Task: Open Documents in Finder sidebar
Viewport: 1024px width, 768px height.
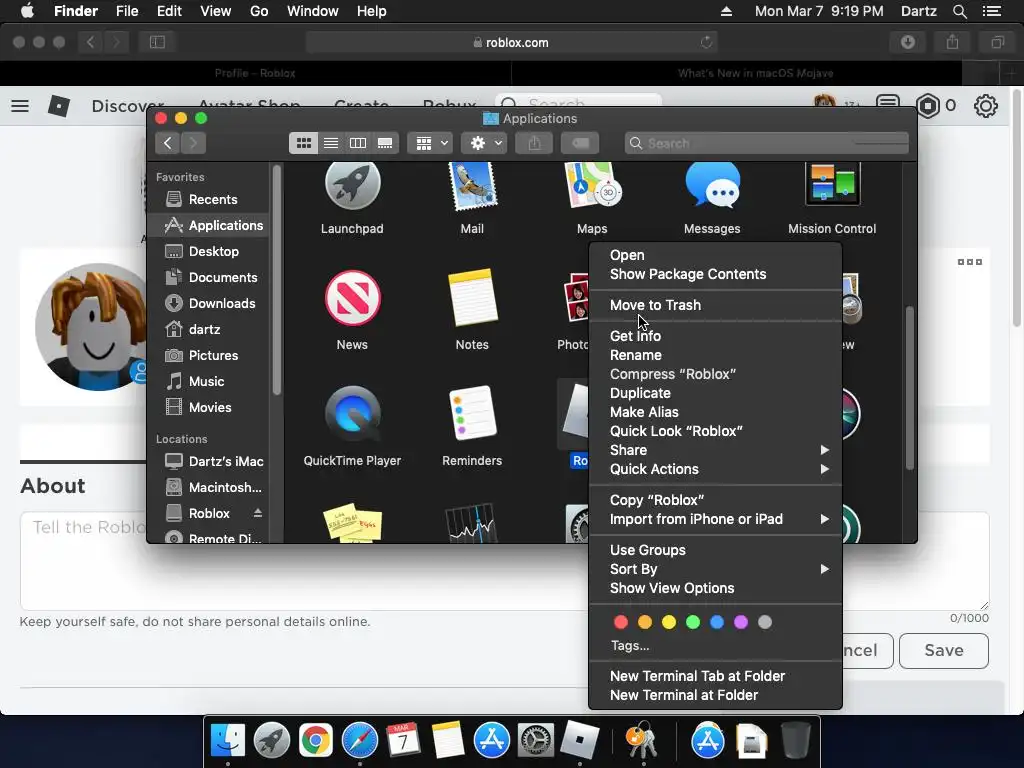Action: (x=208, y=278)
